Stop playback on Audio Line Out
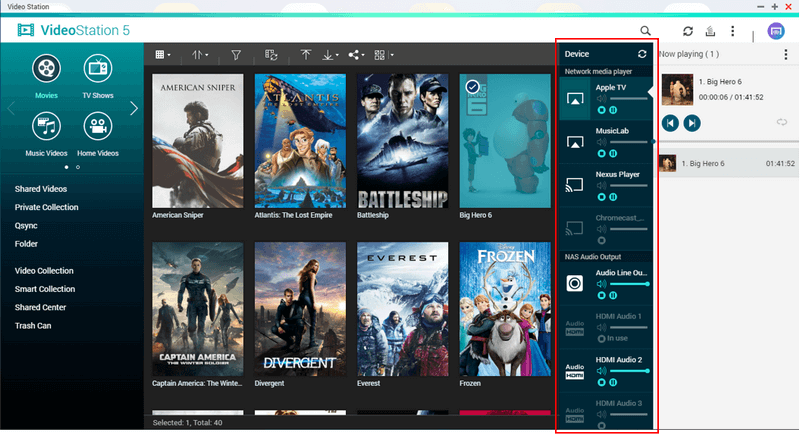The width and height of the screenshot is (800, 436). coord(602,295)
